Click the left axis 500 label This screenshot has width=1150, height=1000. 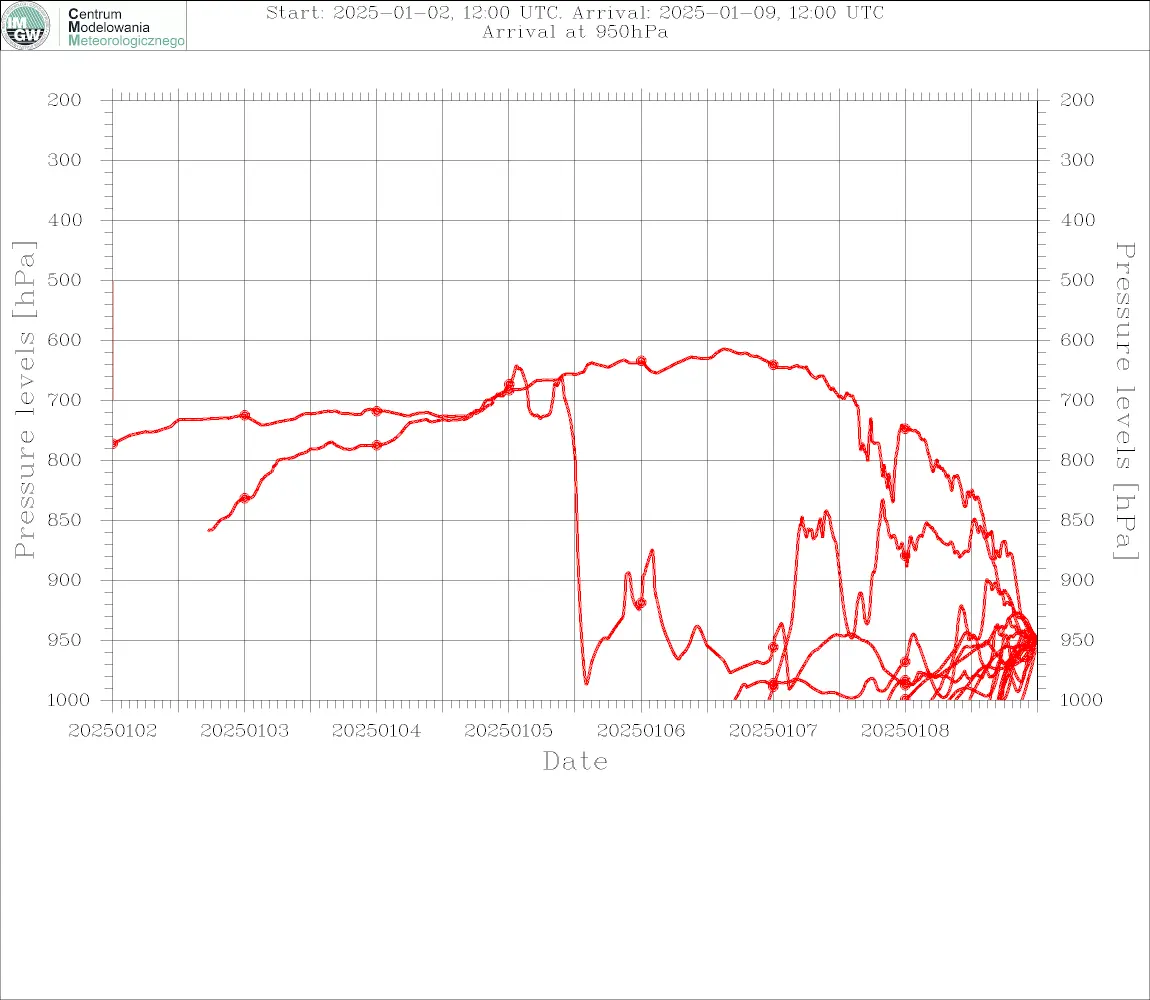[x=65, y=280]
